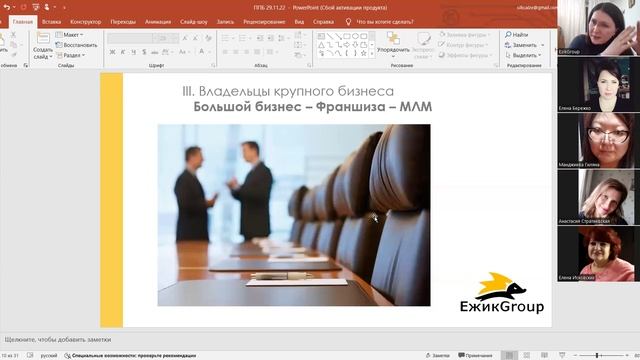Viewport: 640px width, 360px height.
Task: Click the font name input box
Action: click(130, 38)
